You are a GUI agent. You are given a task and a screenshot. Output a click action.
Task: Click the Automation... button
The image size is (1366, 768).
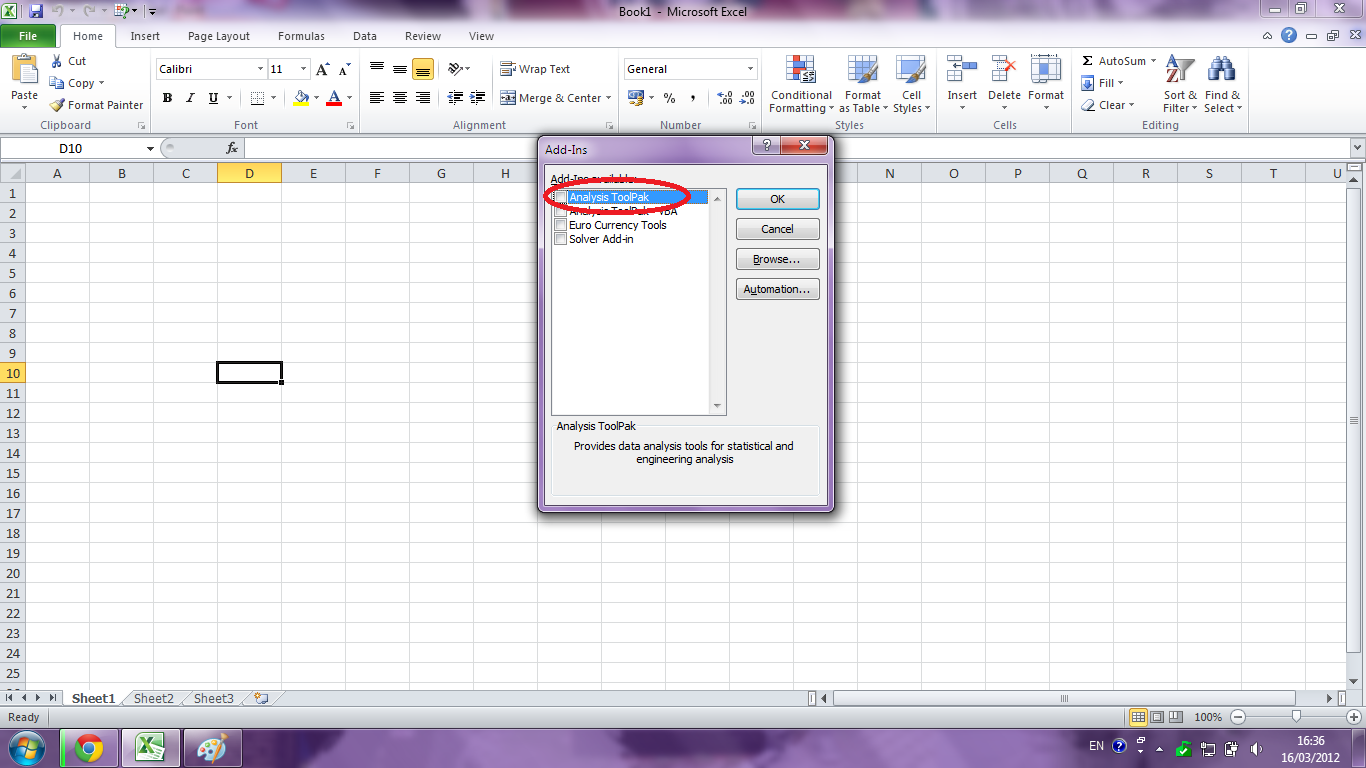(x=778, y=289)
